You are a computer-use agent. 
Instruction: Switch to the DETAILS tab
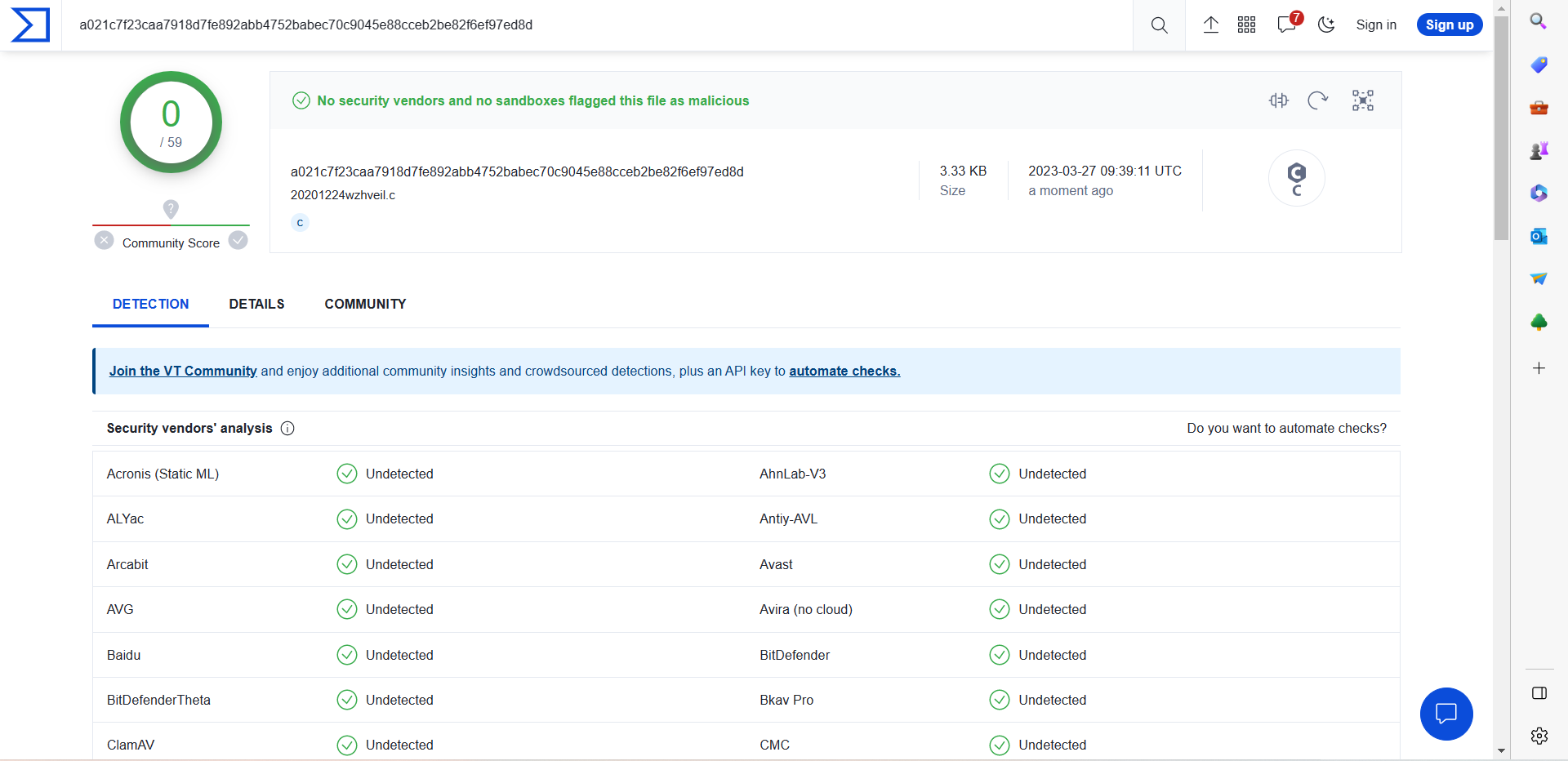pos(256,304)
